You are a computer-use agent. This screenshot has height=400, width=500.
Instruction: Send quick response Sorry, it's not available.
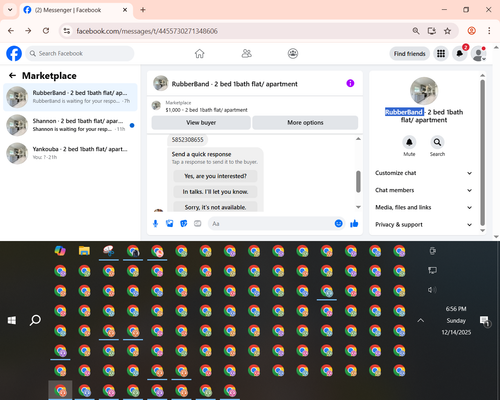point(215,207)
